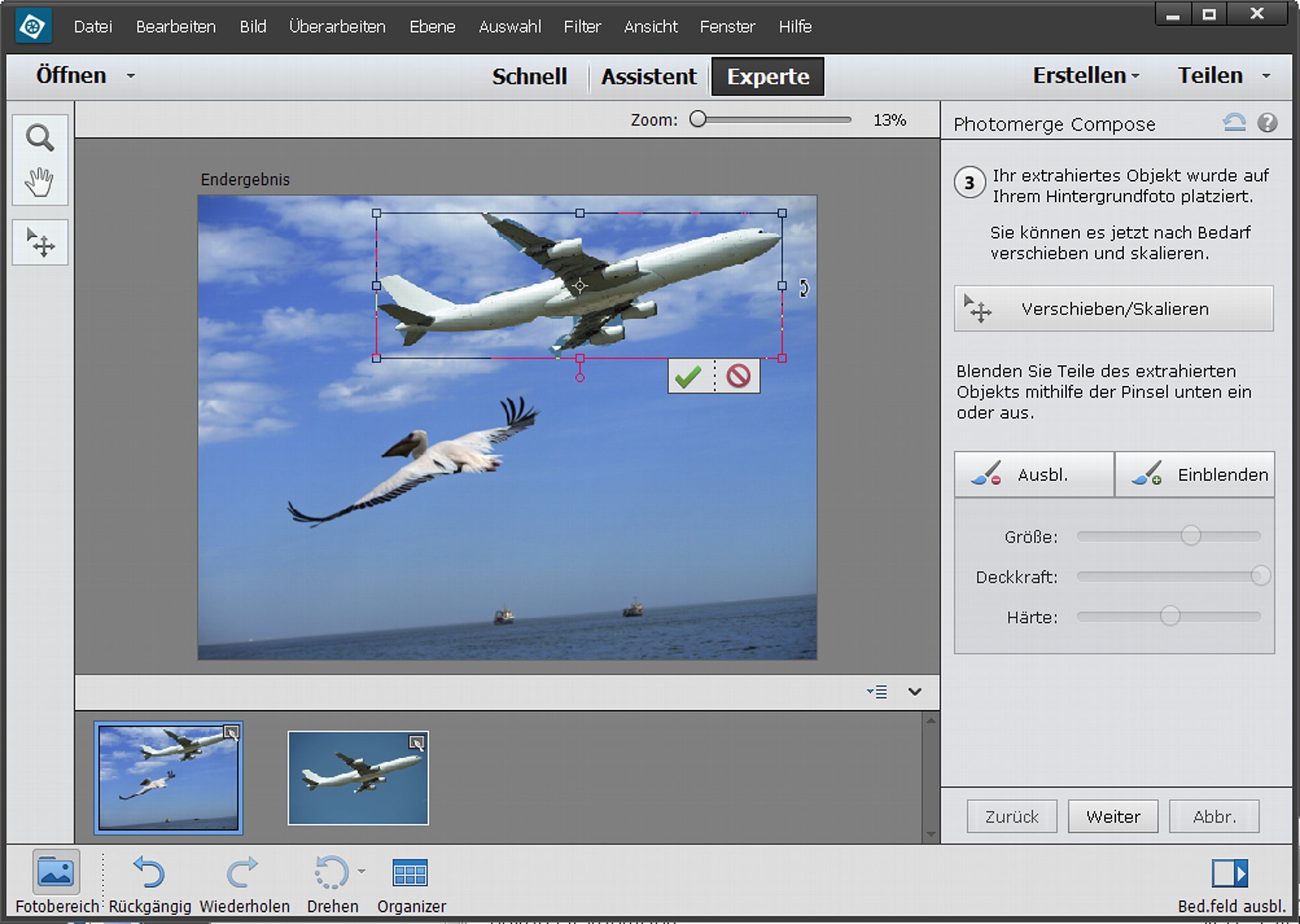Image resolution: width=1300 pixels, height=924 pixels.
Task: Click the bottom-middle transform handle
Action: pos(580,358)
